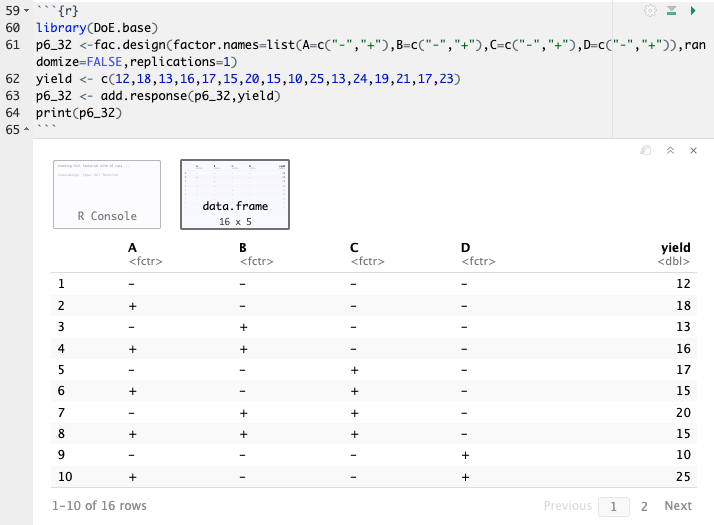Click row number 6 in the table
714x525 pixels.
[61, 391]
